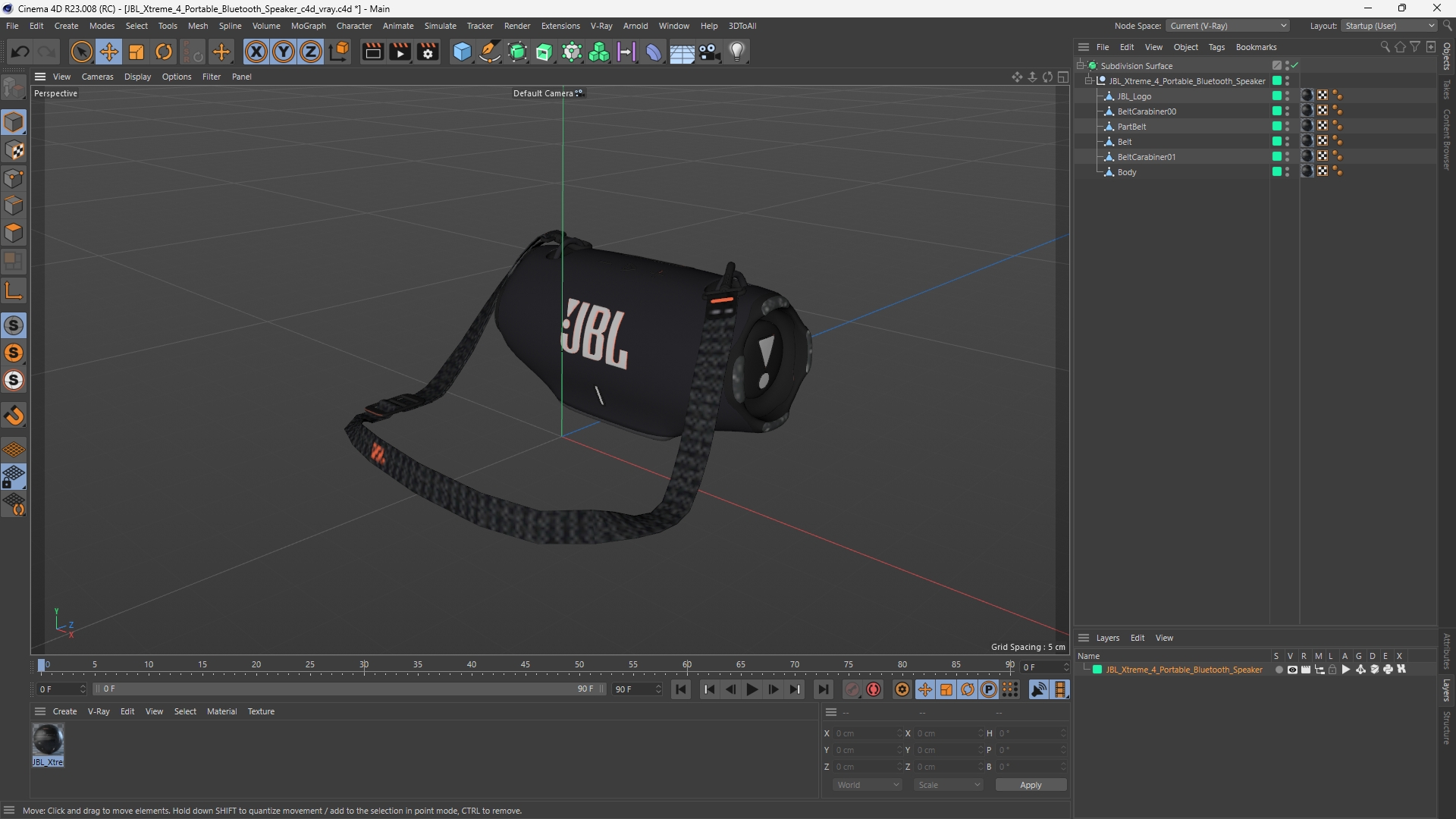Toggle visibility dots for Body object
The width and height of the screenshot is (1456, 819).
pyautogui.click(x=1288, y=172)
